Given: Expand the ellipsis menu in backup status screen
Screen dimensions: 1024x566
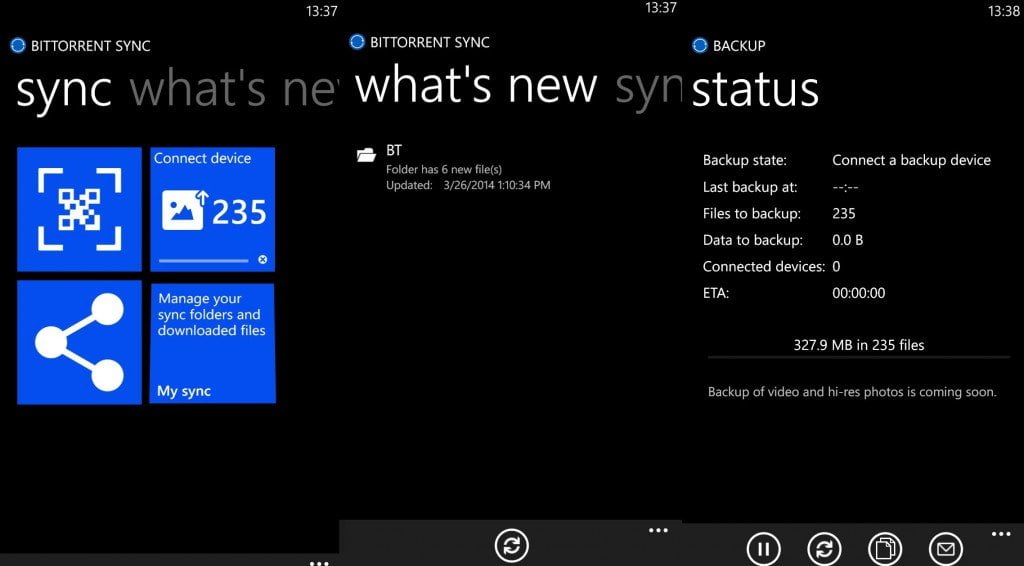Looking at the screenshot, I should [x=1001, y=533].
